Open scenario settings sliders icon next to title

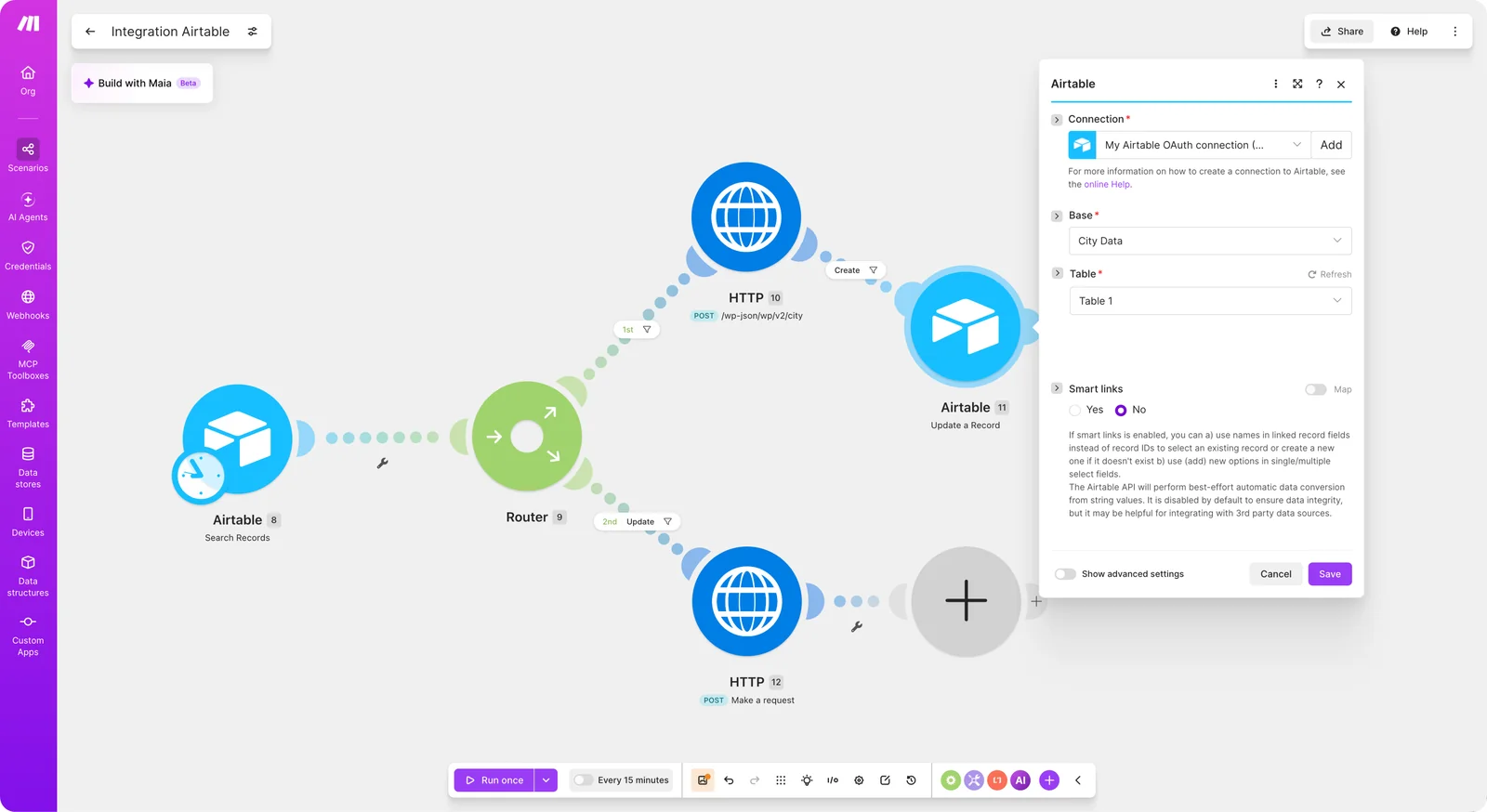[x=252, y=32]
